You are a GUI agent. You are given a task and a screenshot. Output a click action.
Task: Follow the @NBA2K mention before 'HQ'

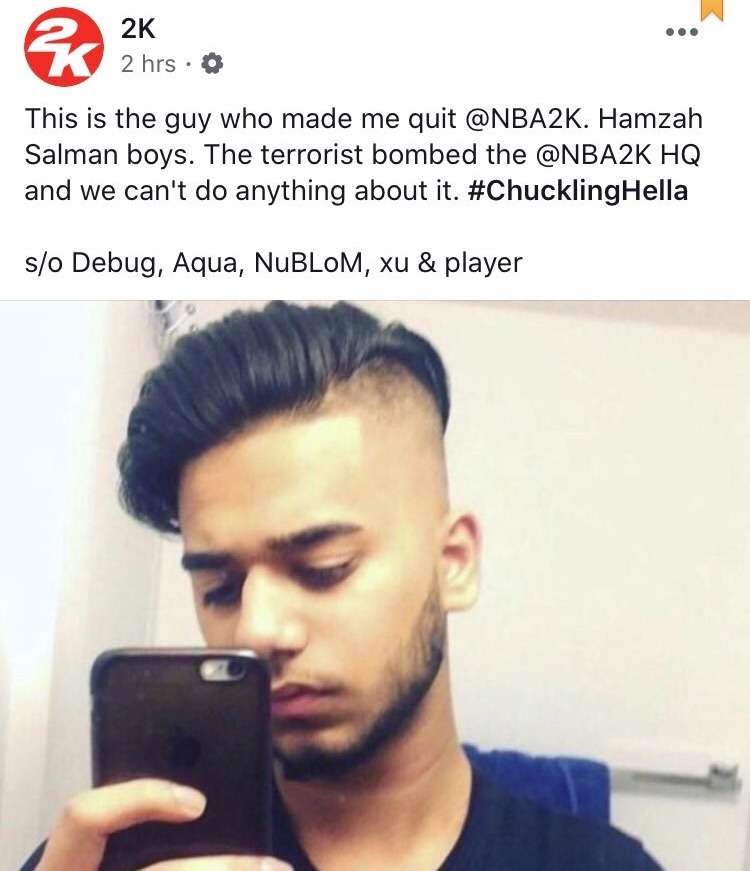tap(594, 154)
